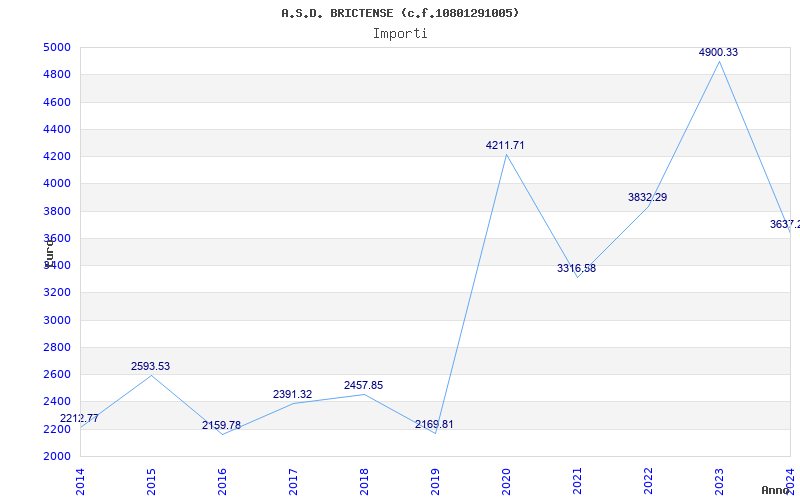
Task: Click data label 4211.71
Action: pos(505,145)
